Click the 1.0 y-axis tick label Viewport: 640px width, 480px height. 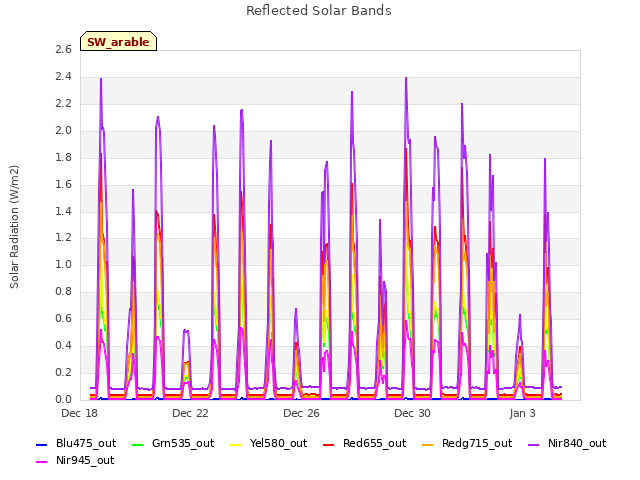63,264
